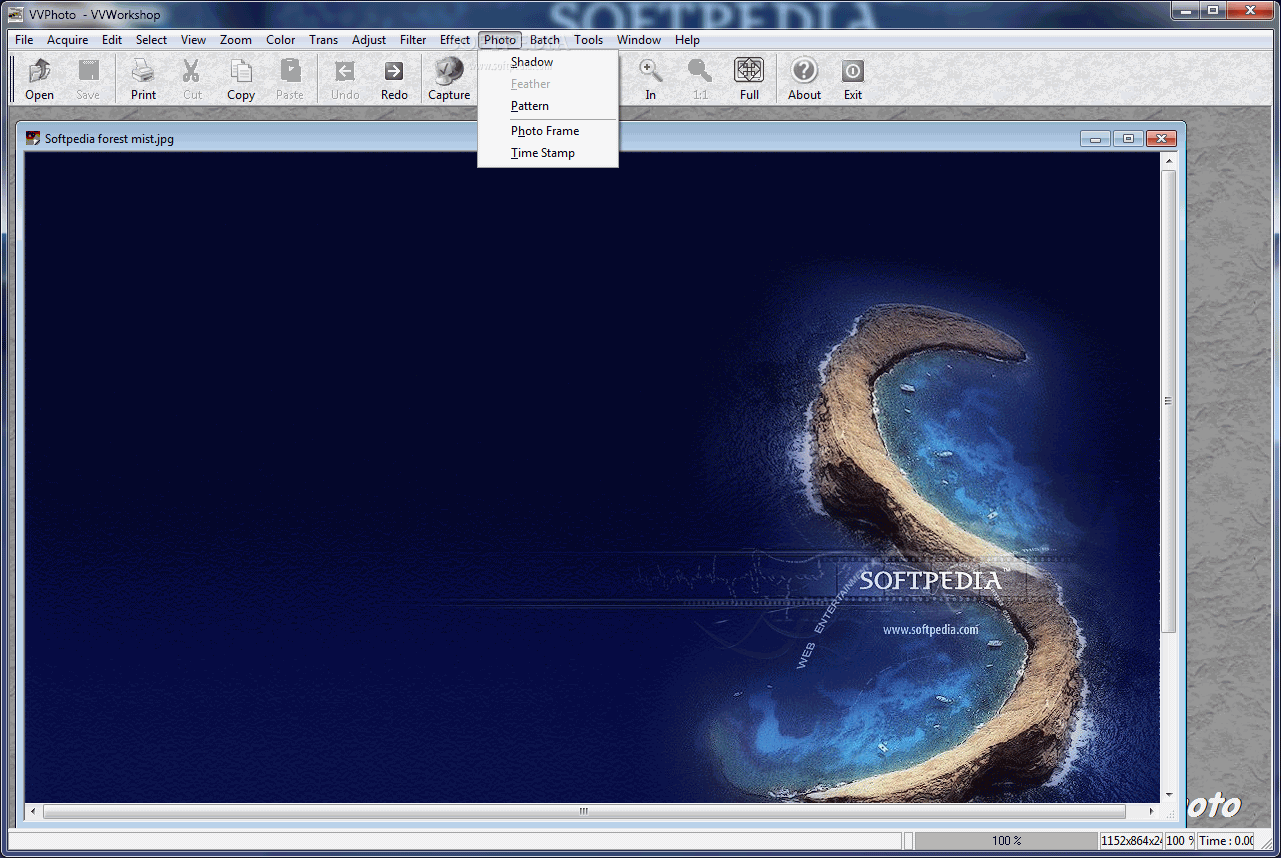Screen dimensions: 1281x858
Task: Click the Cut scissors icon
Action: (191, 71)
